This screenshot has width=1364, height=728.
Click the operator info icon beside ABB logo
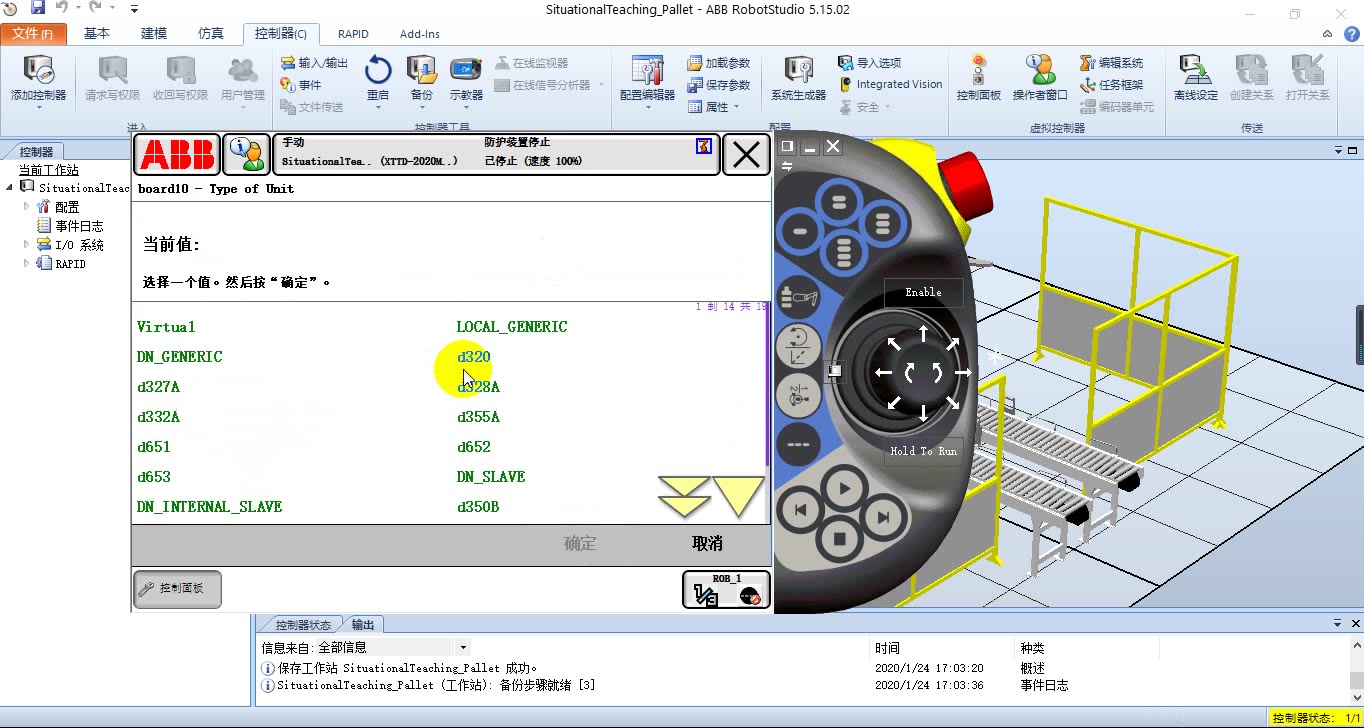click(246, 155)
